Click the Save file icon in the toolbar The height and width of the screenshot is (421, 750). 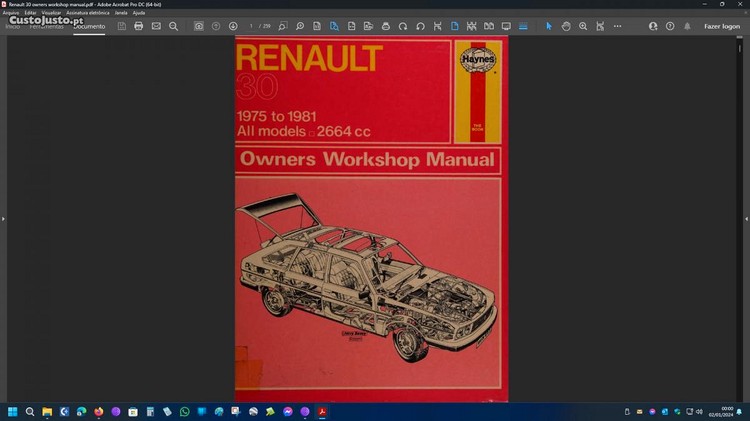pos(121,26)
